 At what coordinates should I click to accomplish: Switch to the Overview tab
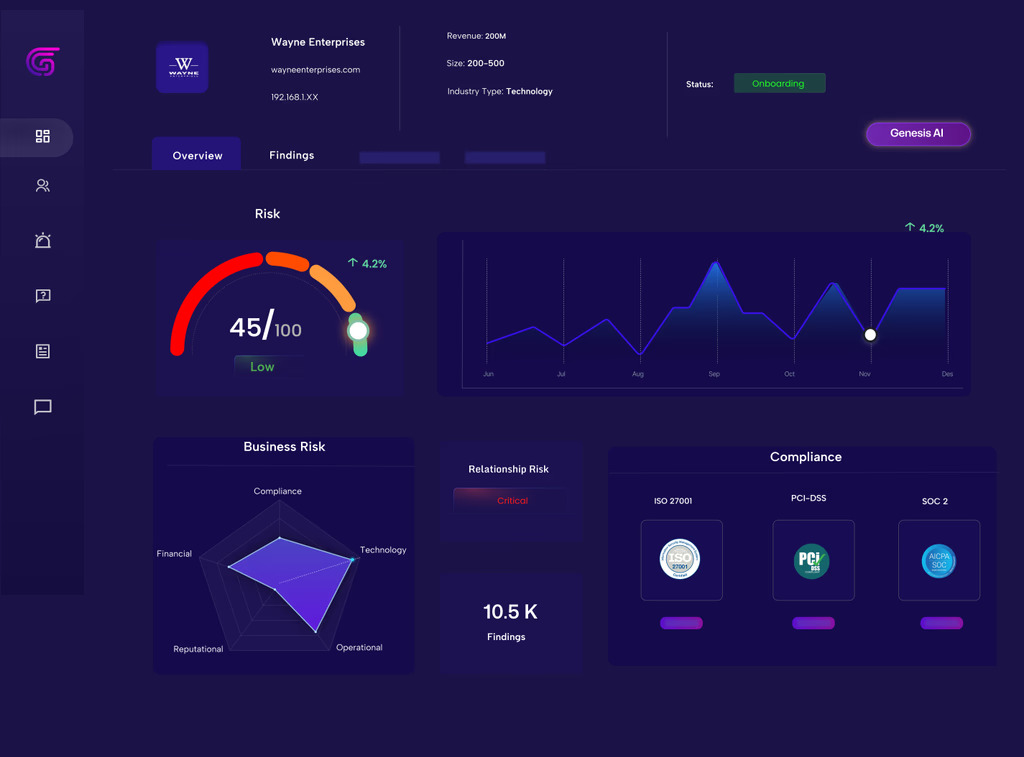[197, 155]
